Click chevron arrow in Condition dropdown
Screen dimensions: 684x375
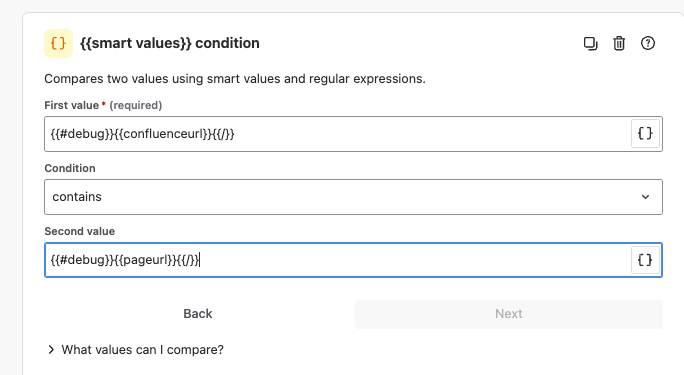tap(645, 197)
